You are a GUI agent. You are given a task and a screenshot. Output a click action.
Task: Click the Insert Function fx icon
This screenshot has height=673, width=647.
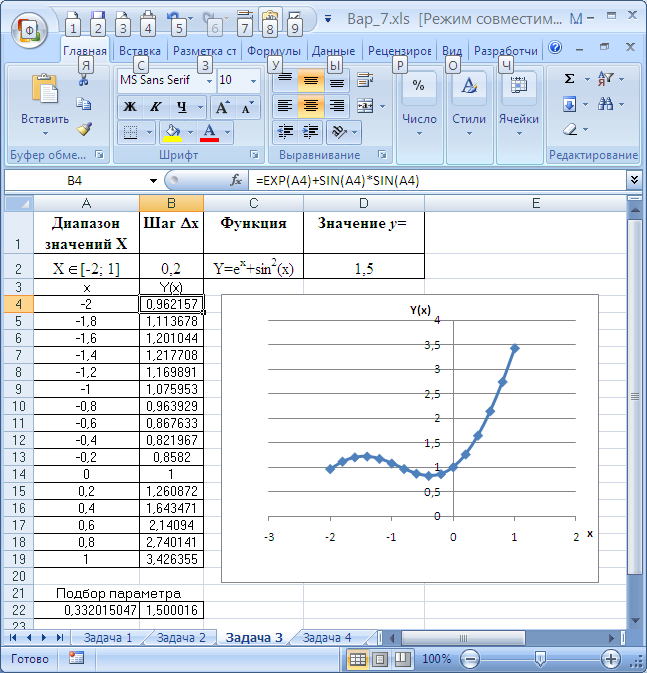[x=236, y=181]
